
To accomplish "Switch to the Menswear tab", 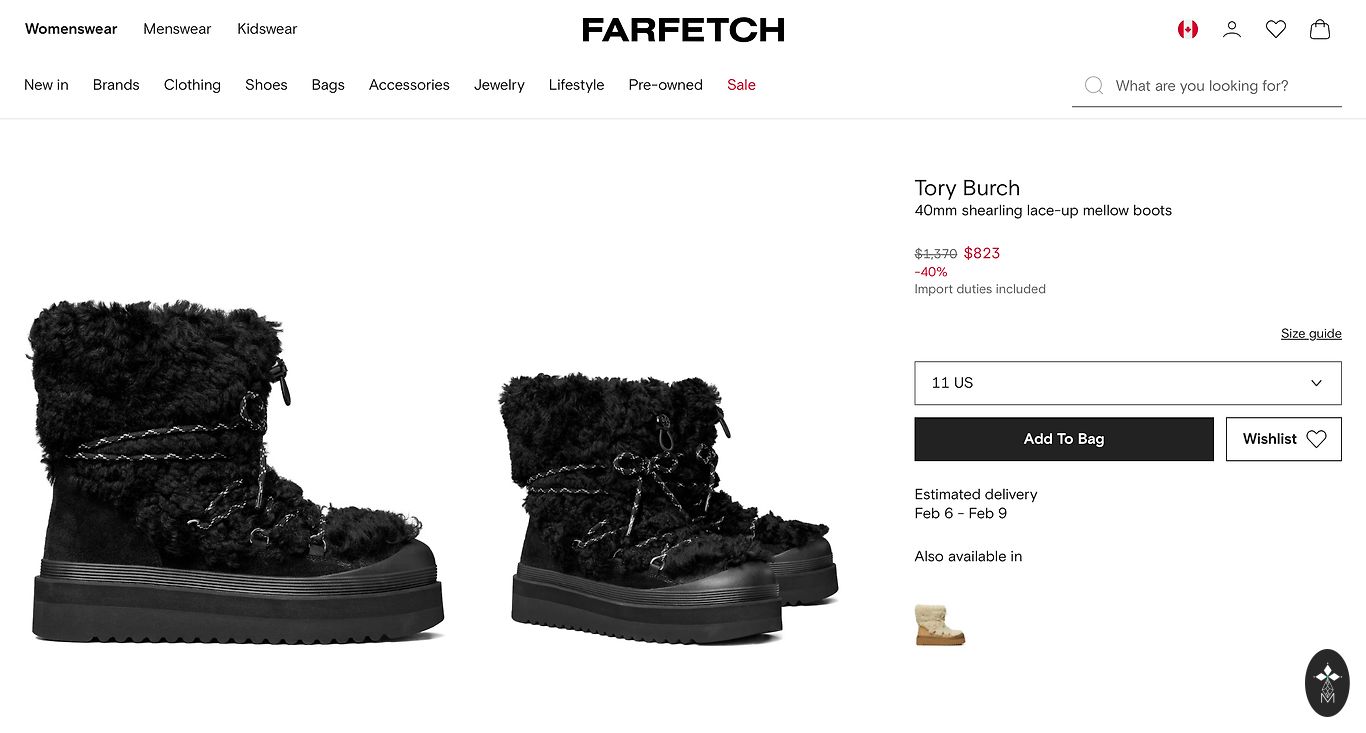I will point(177,29).
